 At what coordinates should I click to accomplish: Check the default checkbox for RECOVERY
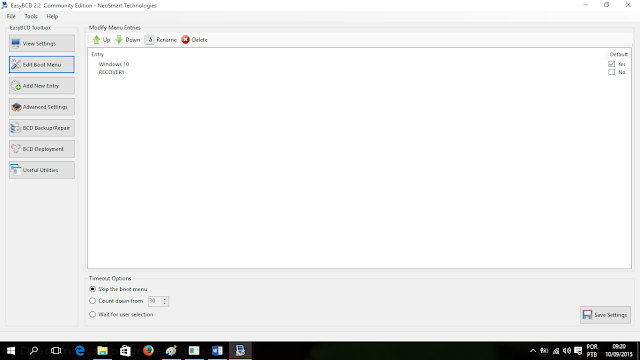click(611, 72)
